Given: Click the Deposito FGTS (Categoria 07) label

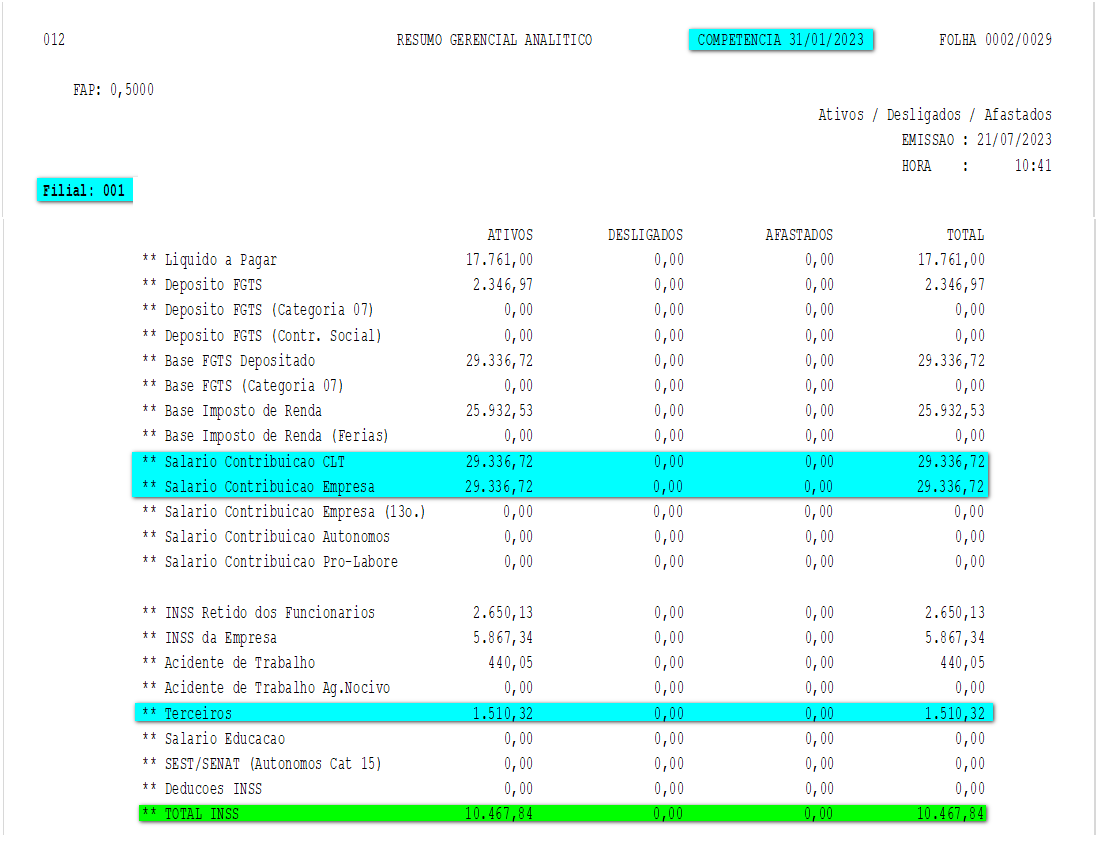Looking at the screenshot, I should point(258,310).
